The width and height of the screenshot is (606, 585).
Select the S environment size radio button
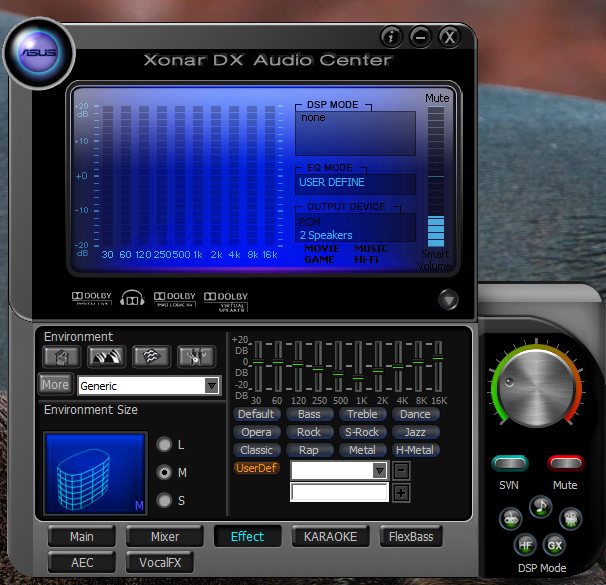click(x=164, y=500)
